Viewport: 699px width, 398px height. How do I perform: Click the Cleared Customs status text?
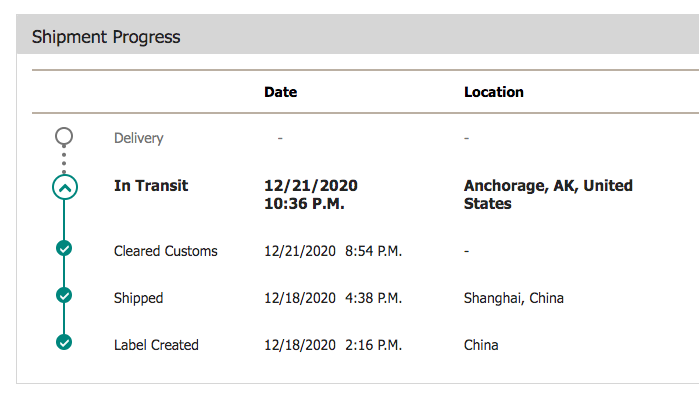click(x=166, y=251)
